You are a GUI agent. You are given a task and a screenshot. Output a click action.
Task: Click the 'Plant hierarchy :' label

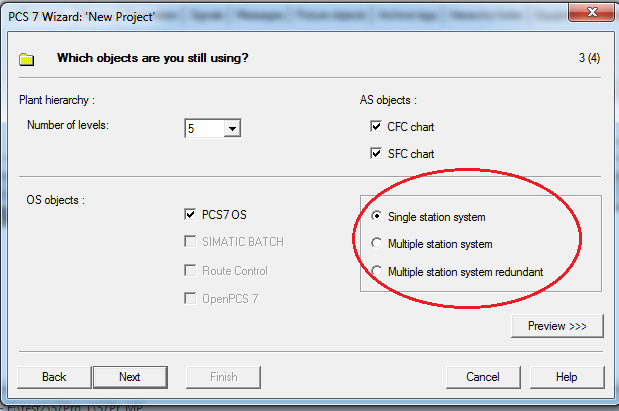57,100
